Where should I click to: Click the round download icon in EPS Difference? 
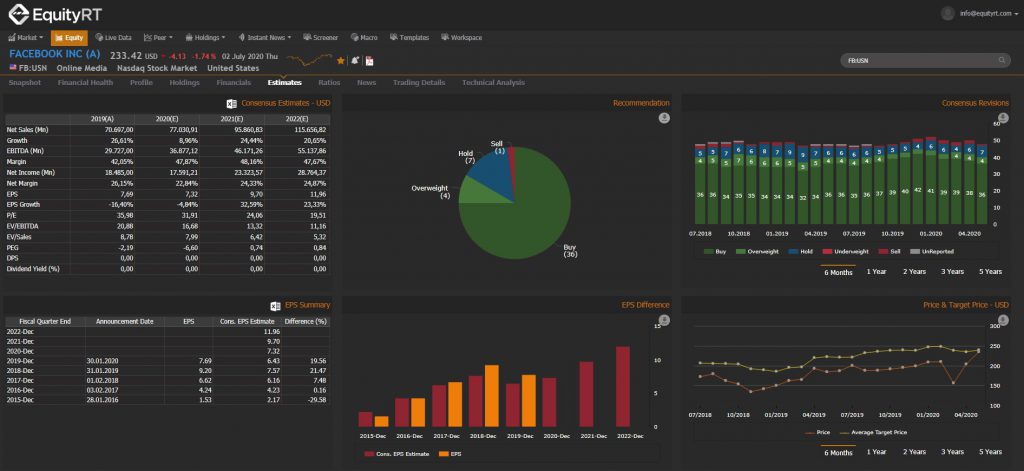pos(664,320)
